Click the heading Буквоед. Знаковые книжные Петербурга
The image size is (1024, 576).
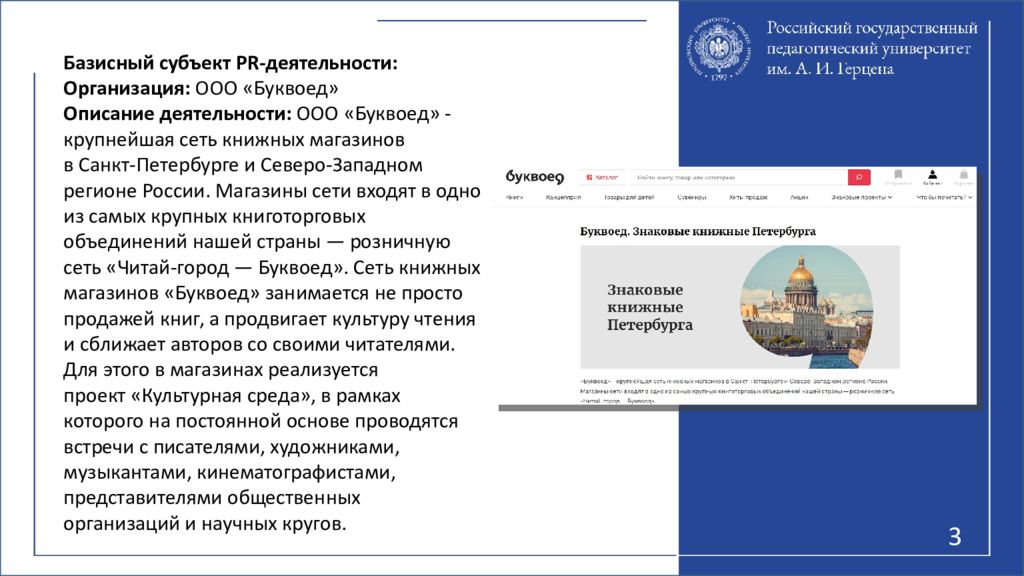pyautogui.click(x=697, y=231)
